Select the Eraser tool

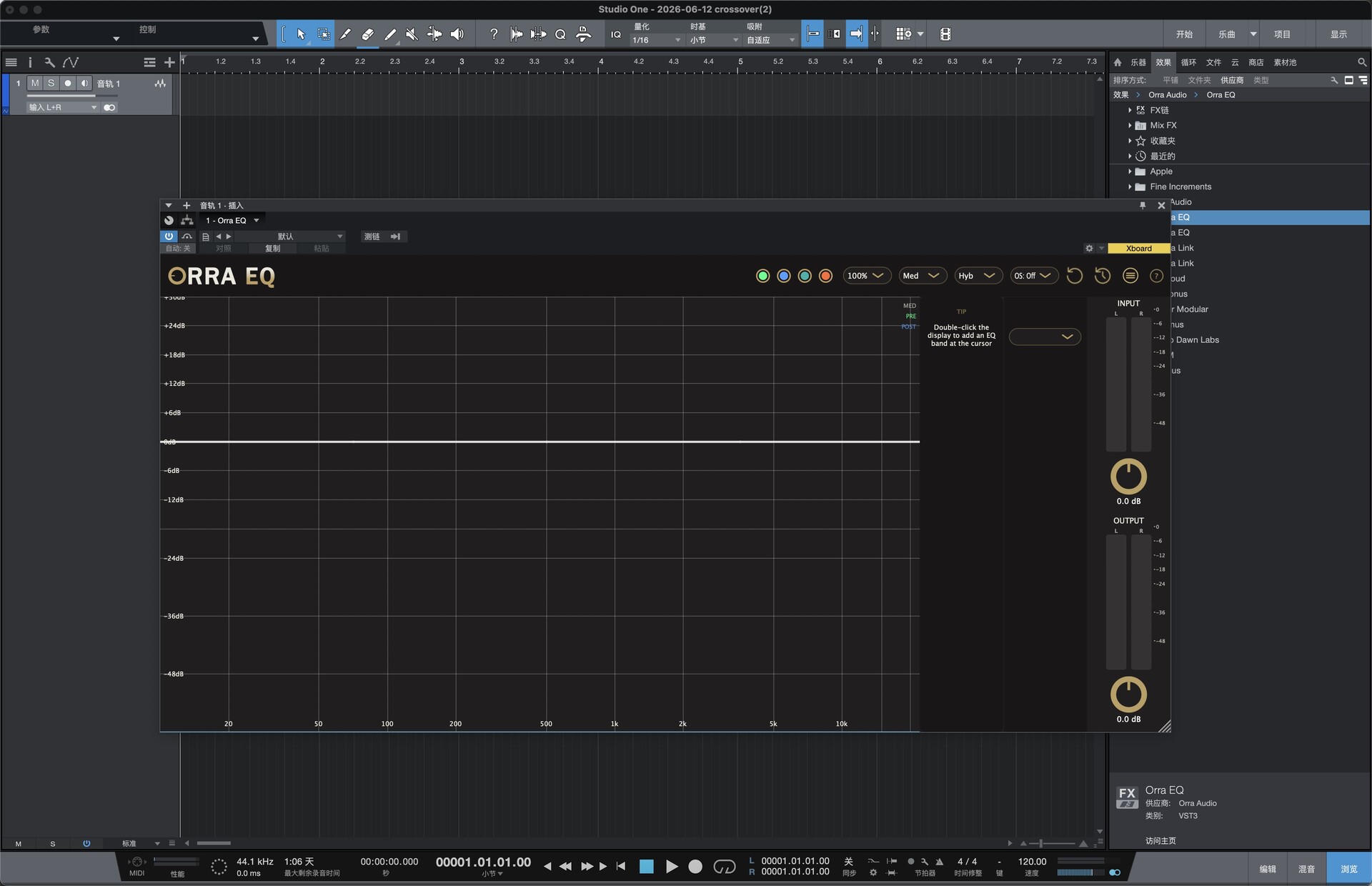[367, 34]
